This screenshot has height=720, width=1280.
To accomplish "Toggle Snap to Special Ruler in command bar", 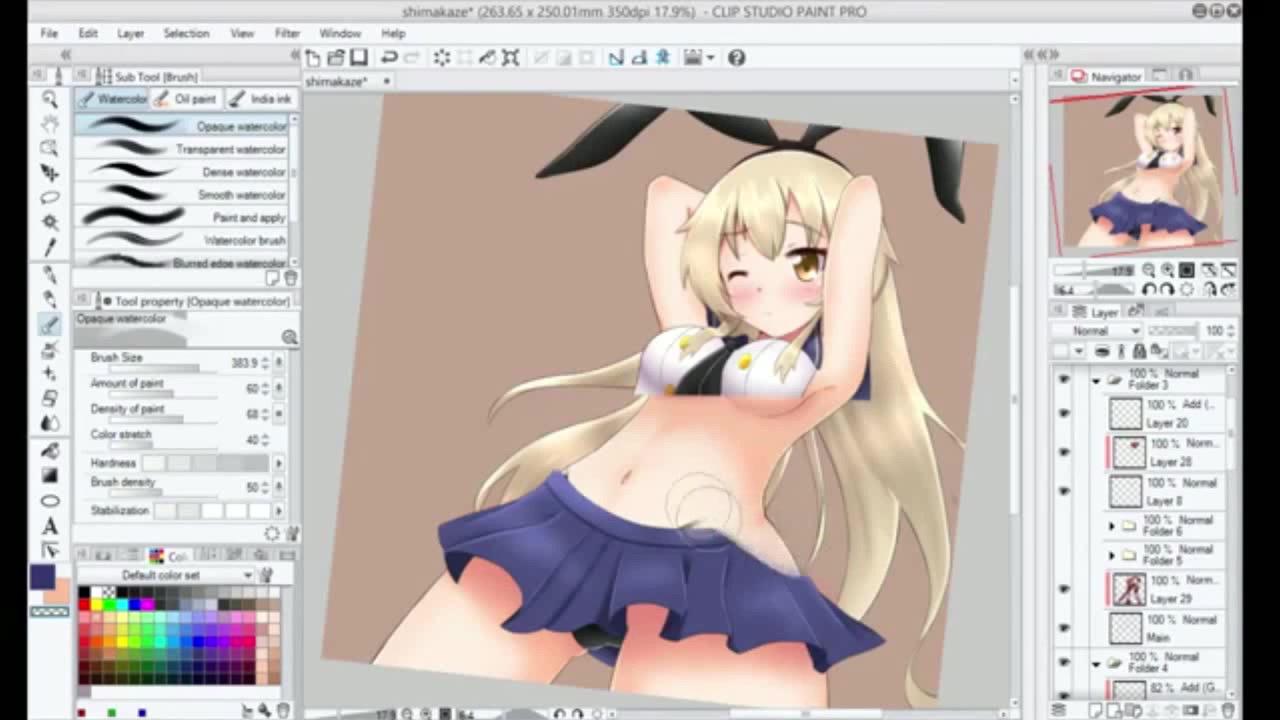I will [x=639, y=58].
